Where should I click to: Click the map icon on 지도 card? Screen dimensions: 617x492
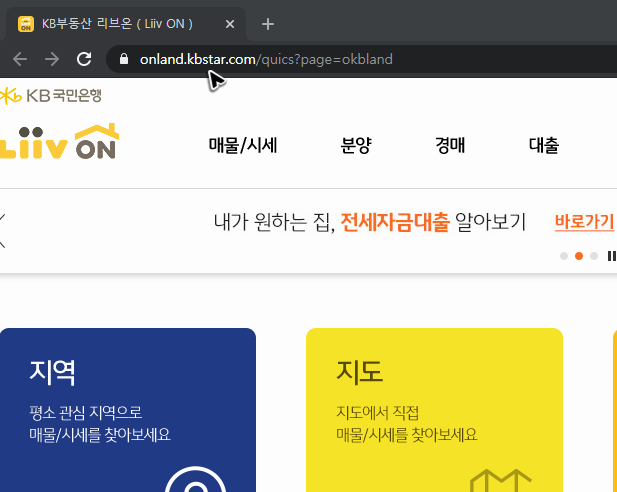[x=501, y=480]
